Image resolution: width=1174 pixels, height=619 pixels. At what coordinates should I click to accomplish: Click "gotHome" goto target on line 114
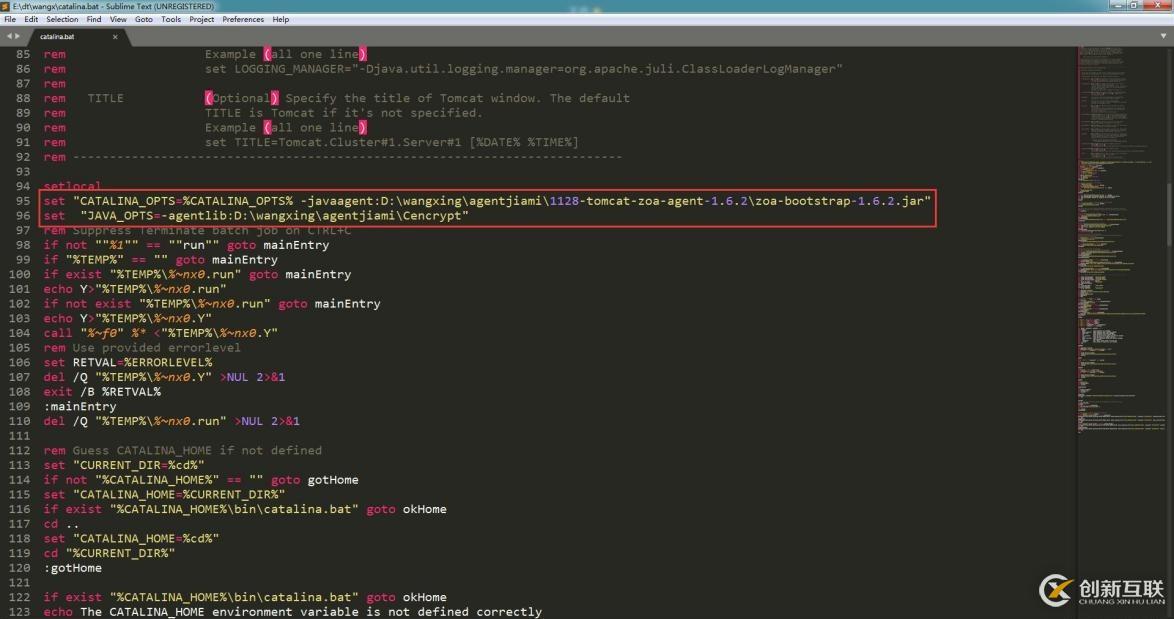[x=333, y=480]
